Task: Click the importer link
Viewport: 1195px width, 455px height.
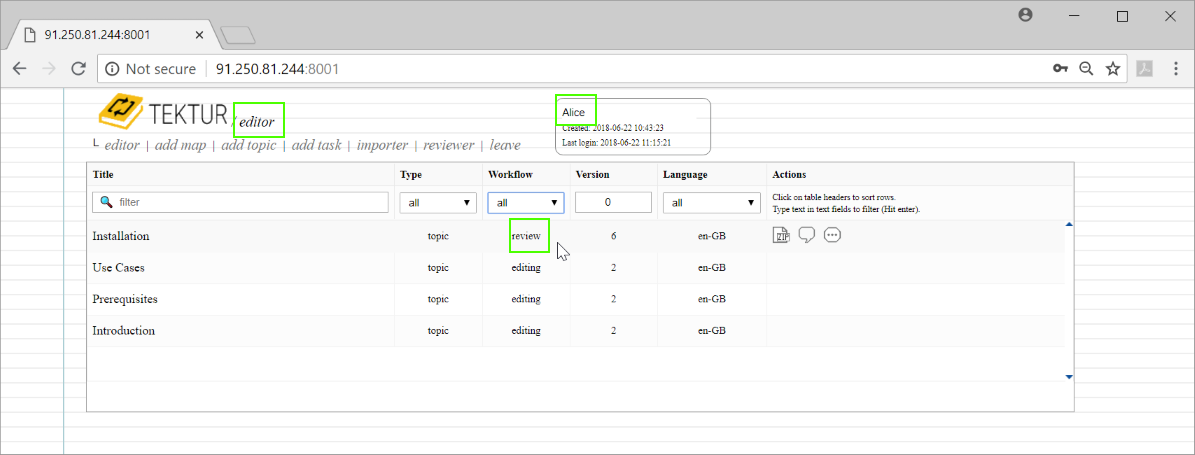Action: pyautogui.click(x=382, y=145)
